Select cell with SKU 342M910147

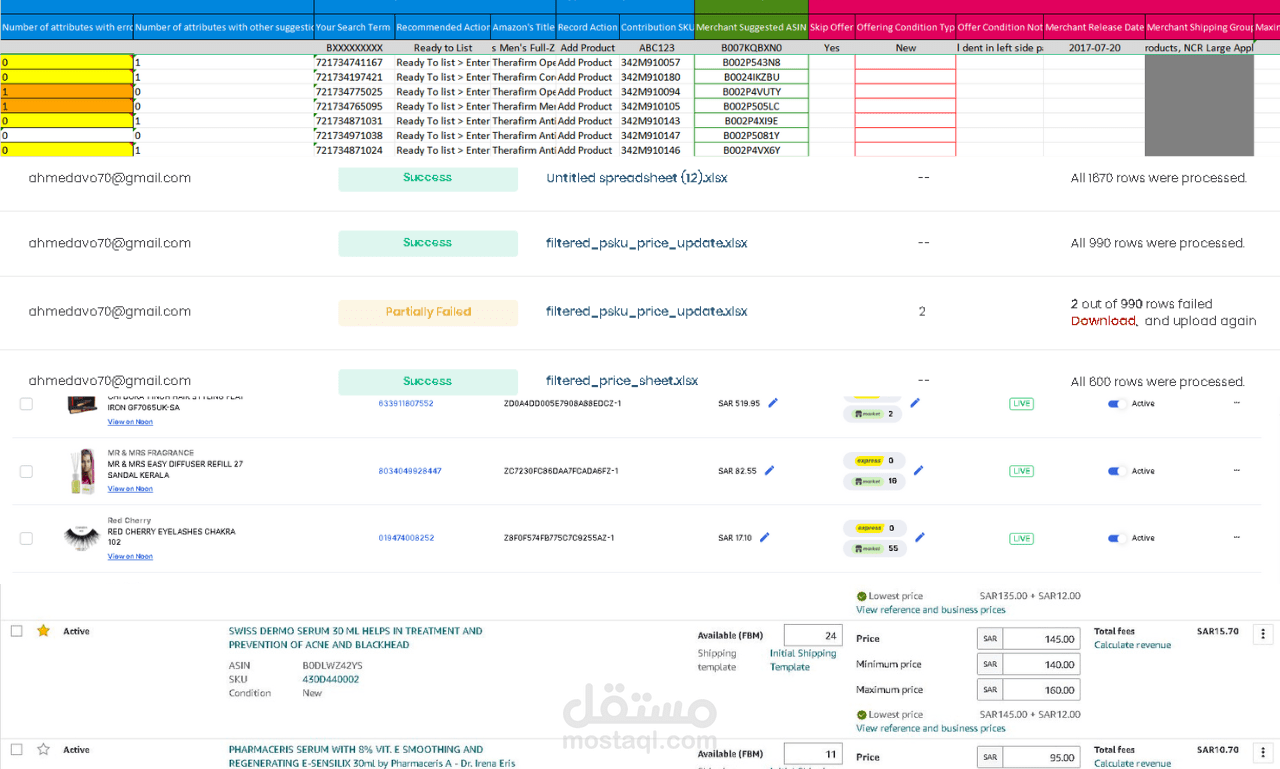pos(657,136)
